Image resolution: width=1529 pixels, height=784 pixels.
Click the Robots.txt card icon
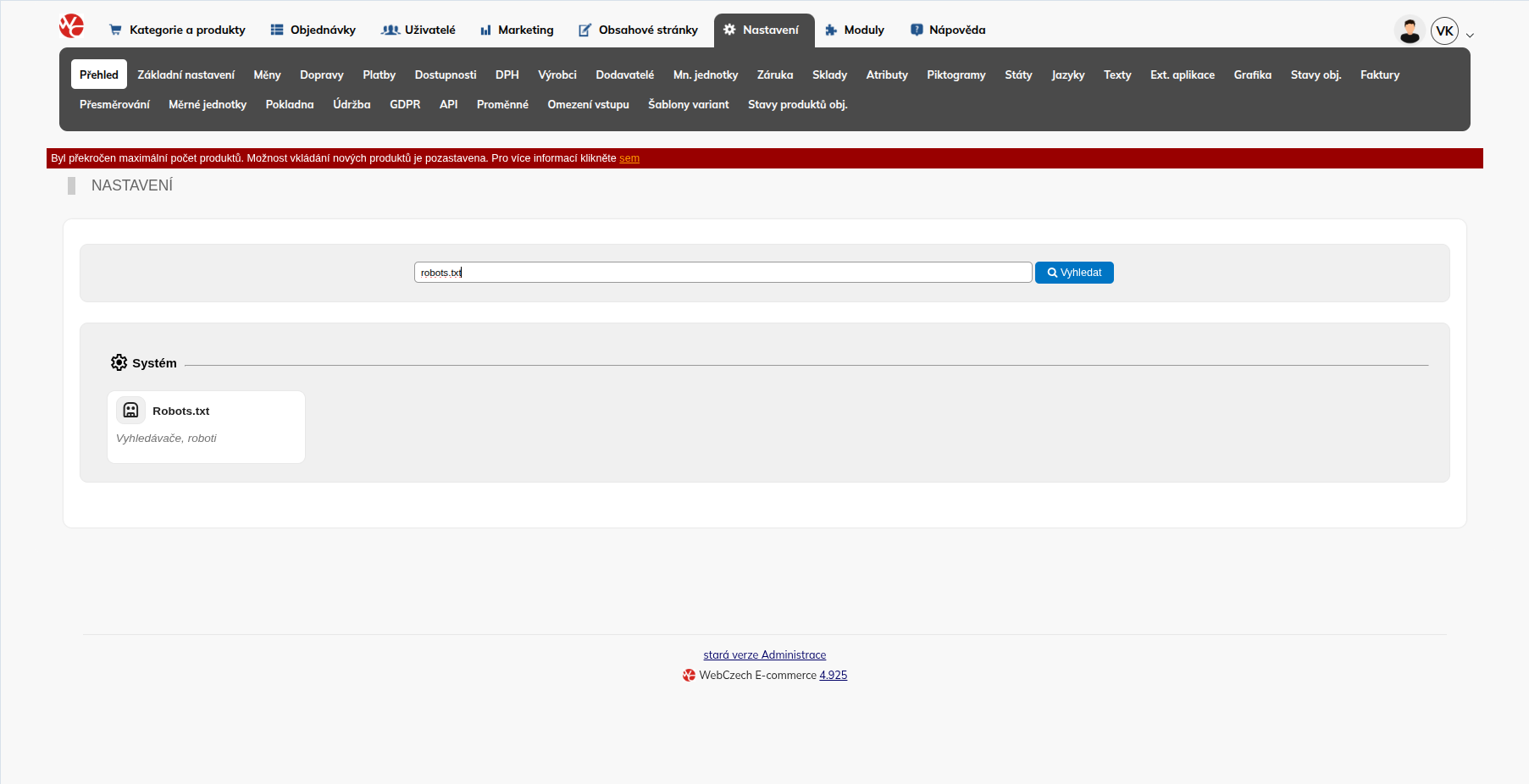coord(130,410)
